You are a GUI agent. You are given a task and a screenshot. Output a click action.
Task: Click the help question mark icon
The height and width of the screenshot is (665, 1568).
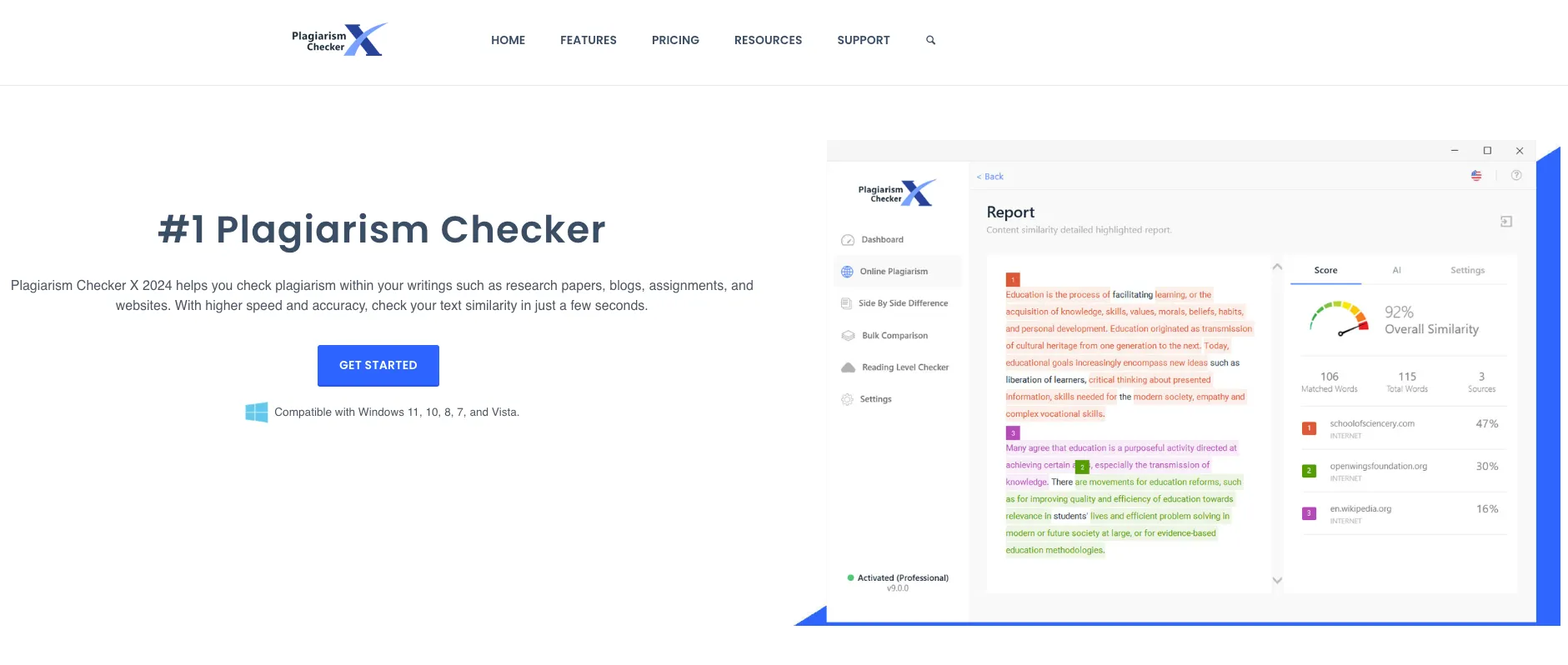(1516, 175)
